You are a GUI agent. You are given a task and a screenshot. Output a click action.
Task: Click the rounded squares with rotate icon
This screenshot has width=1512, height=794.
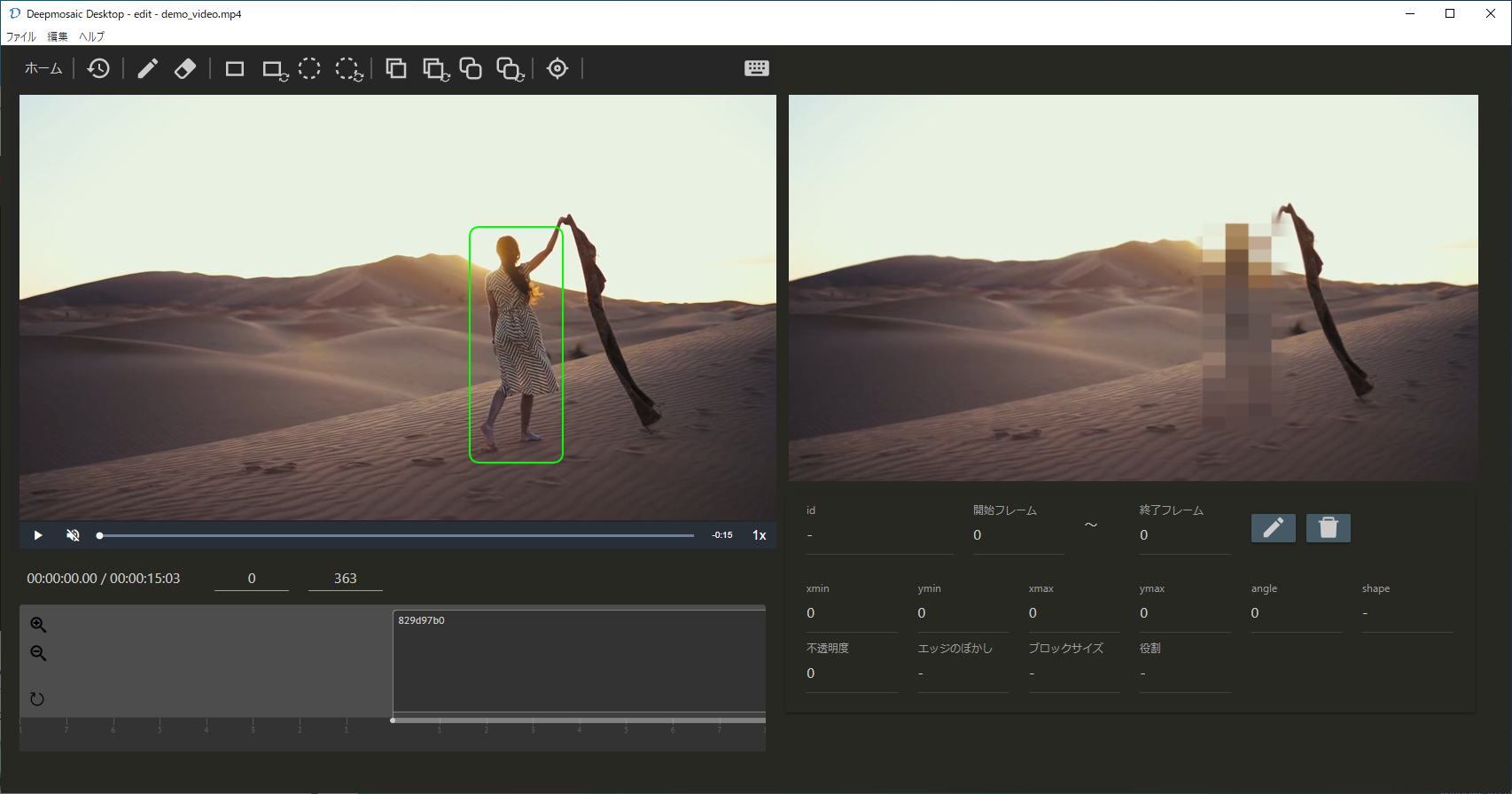point(510,69)
